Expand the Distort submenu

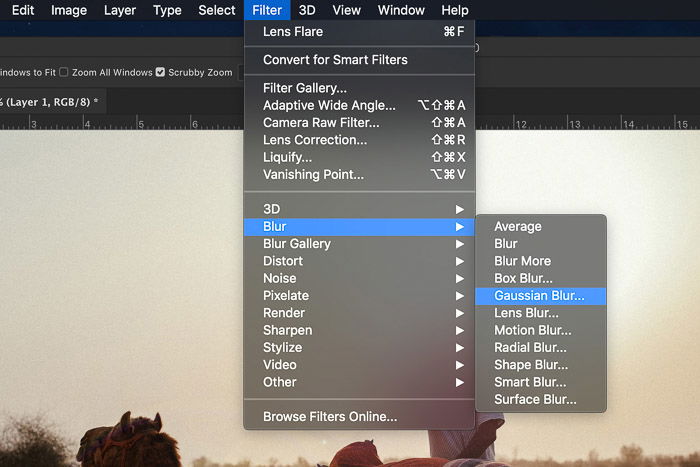click(359, 261)
